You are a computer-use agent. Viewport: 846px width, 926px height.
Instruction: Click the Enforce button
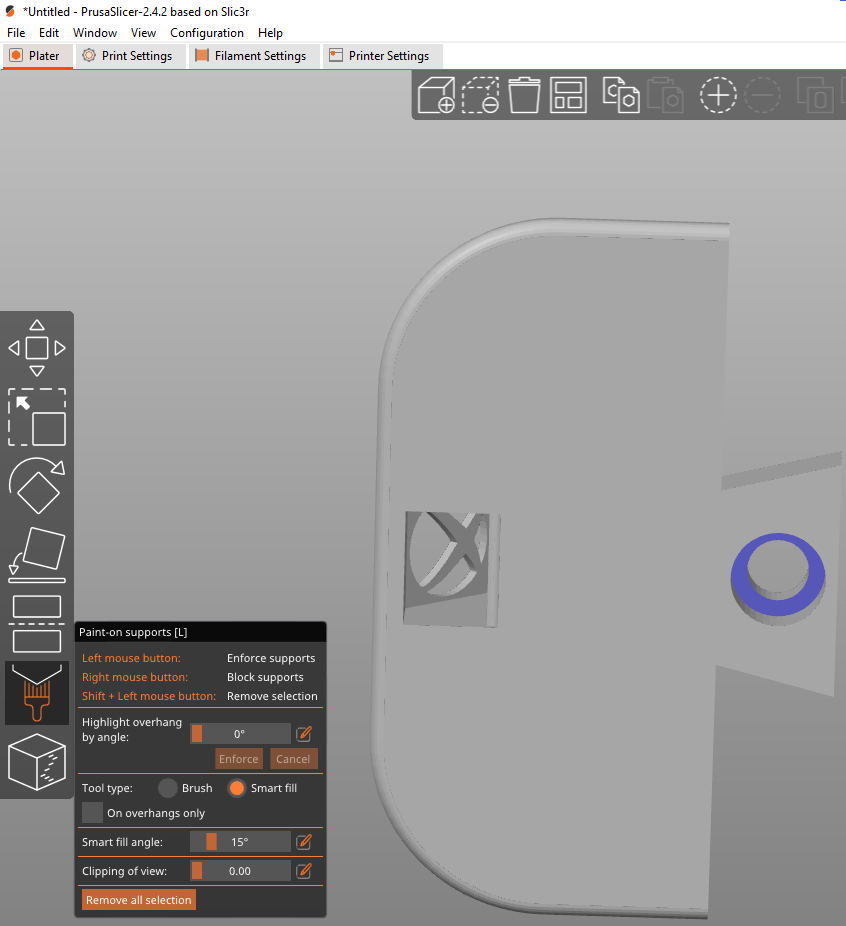pos(239,759)
